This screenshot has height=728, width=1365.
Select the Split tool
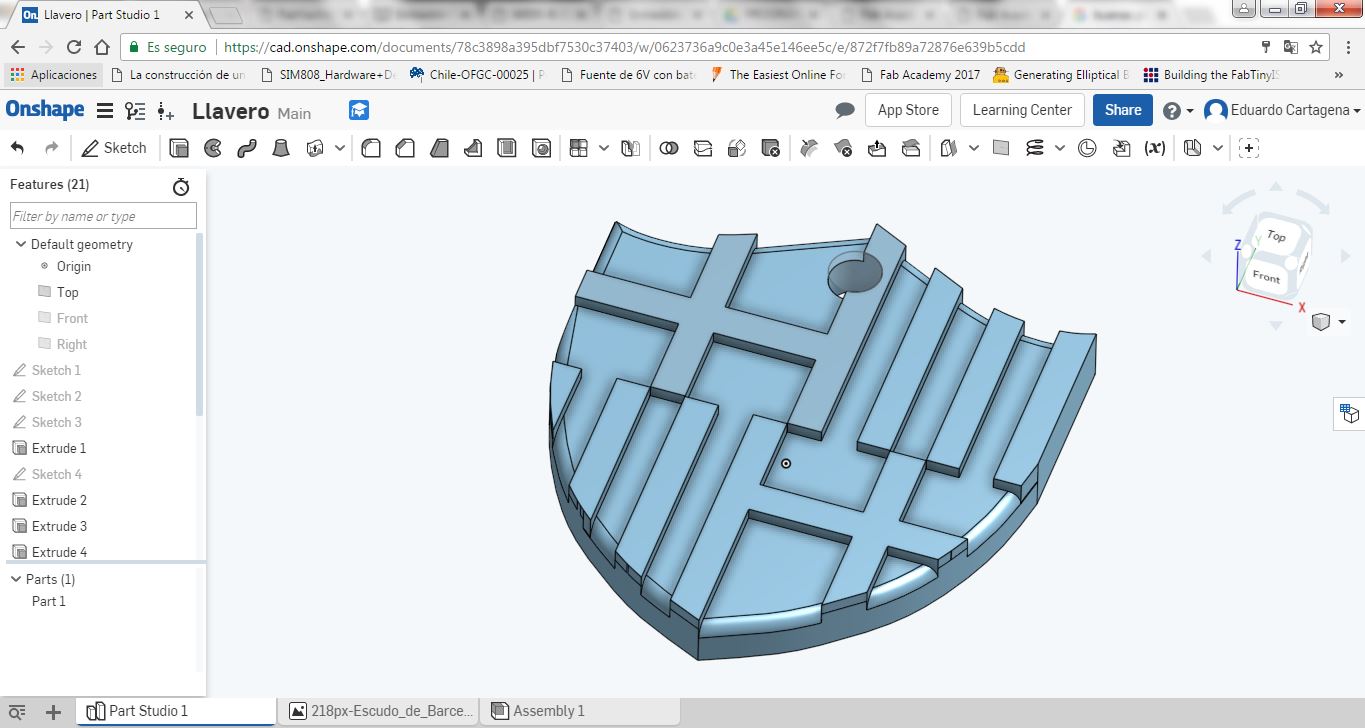[x=703, y=148]
